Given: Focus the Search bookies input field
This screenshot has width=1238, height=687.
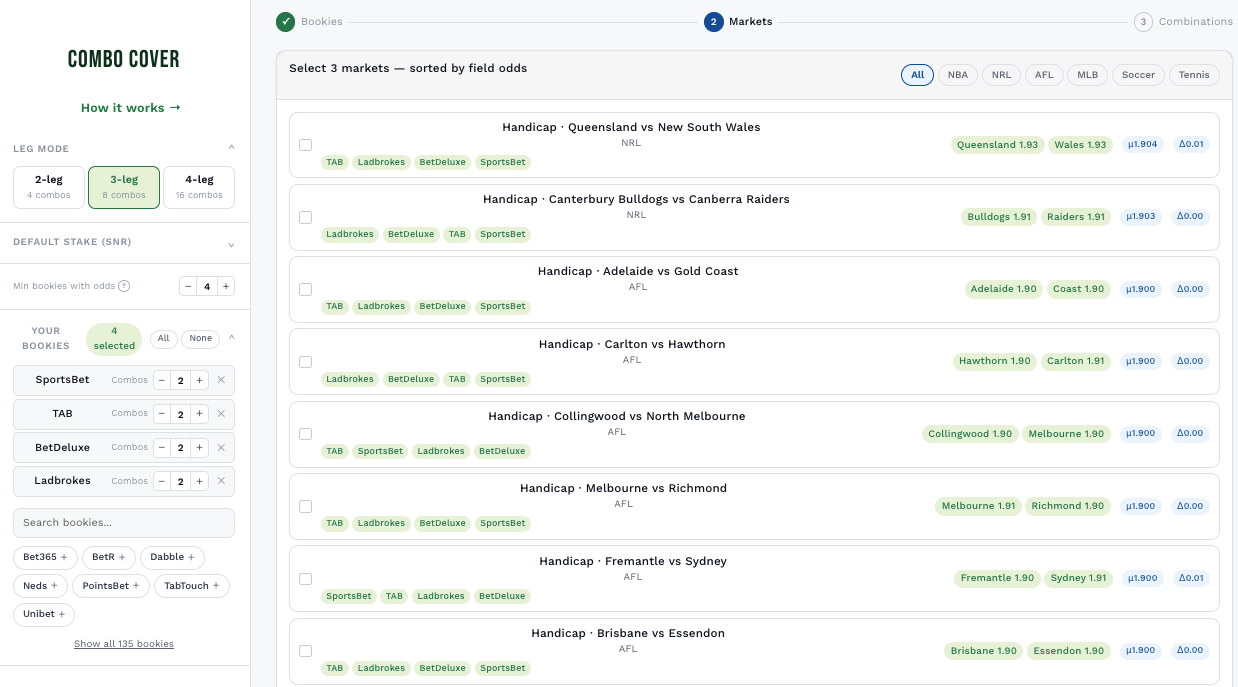Looking at the screenshot, I should [x=124, y=523].
